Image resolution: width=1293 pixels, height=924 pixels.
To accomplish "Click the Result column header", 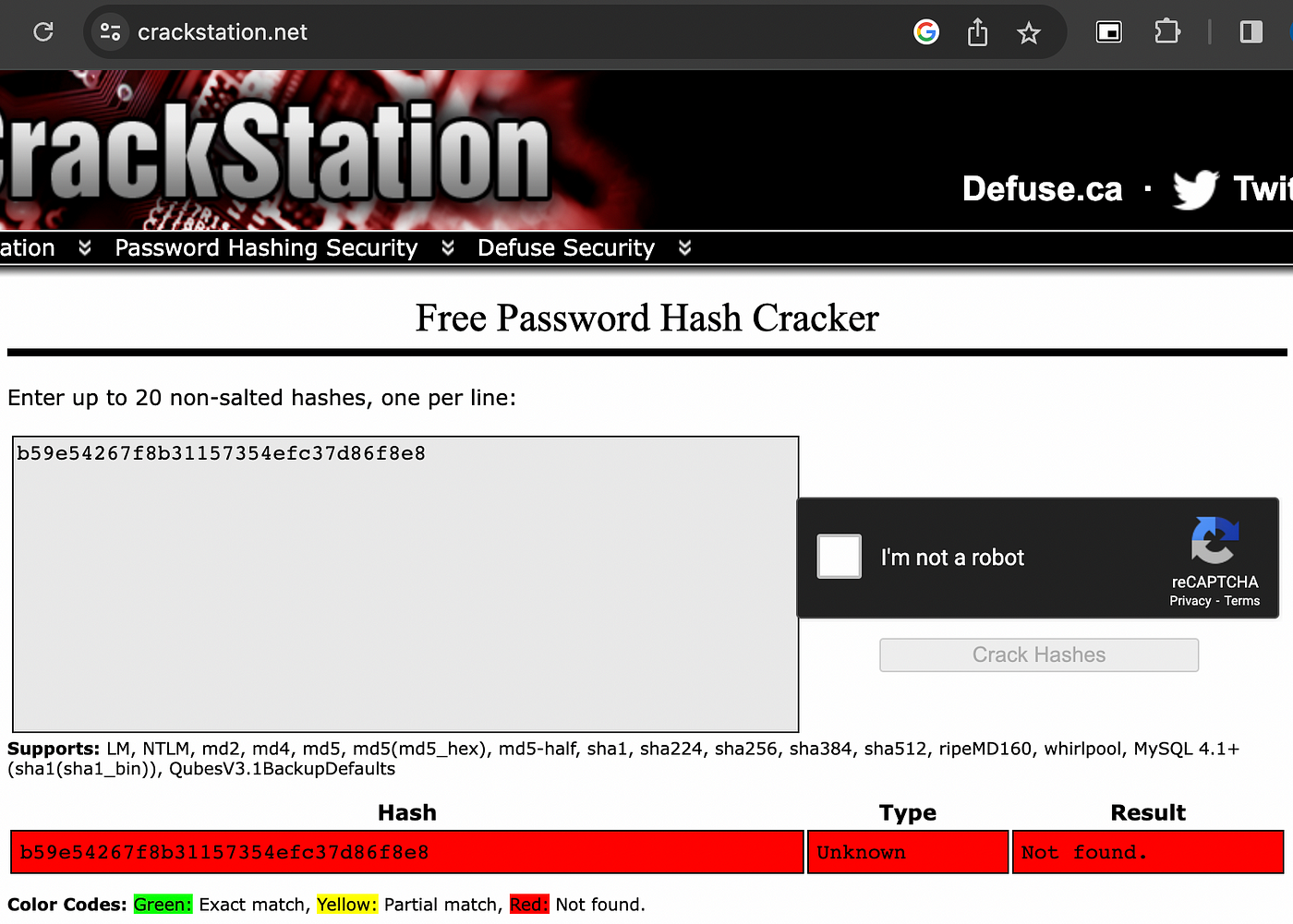I will tap(1148, 813).
